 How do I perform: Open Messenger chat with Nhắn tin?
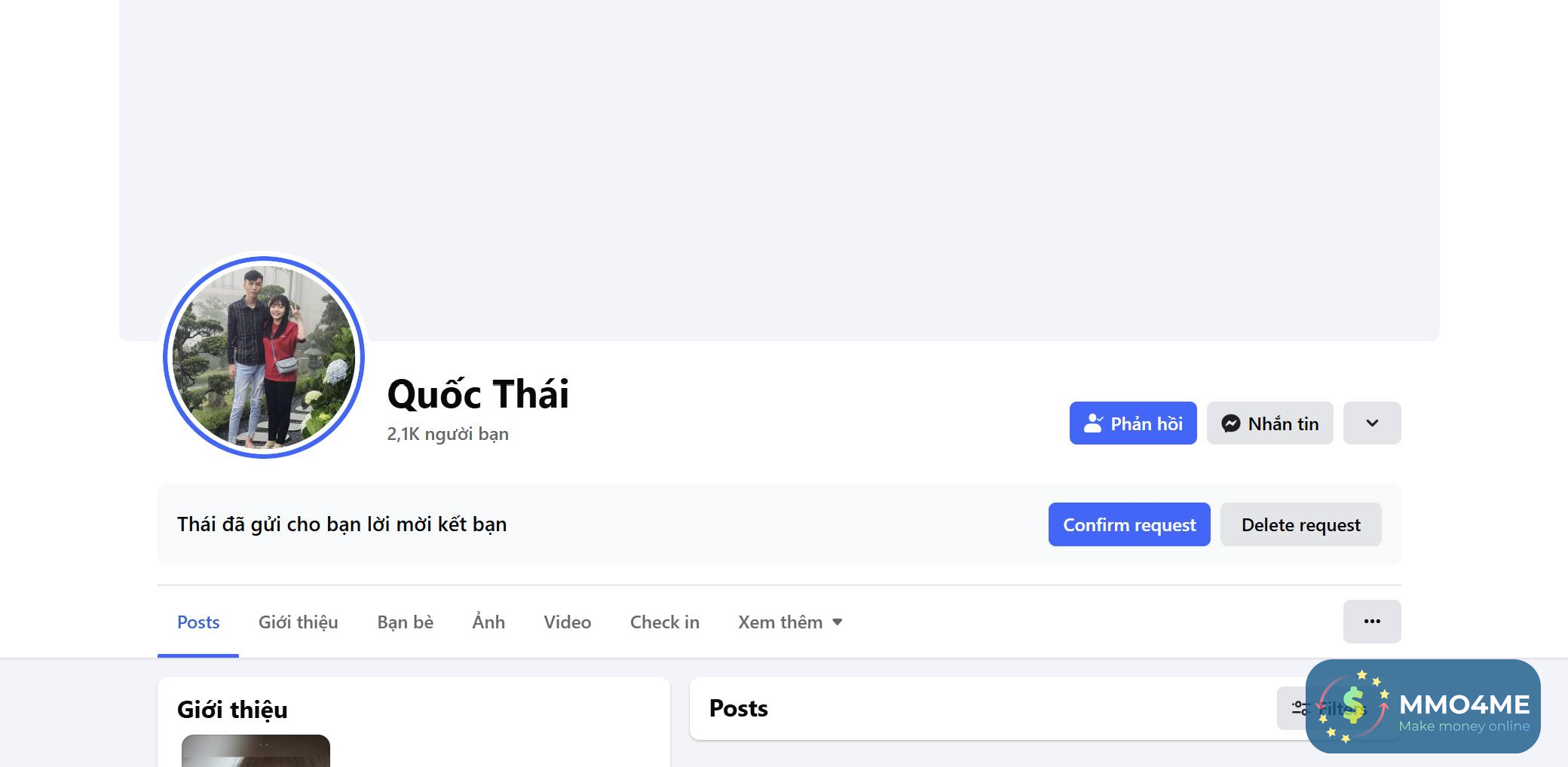tap(1269, 423)
